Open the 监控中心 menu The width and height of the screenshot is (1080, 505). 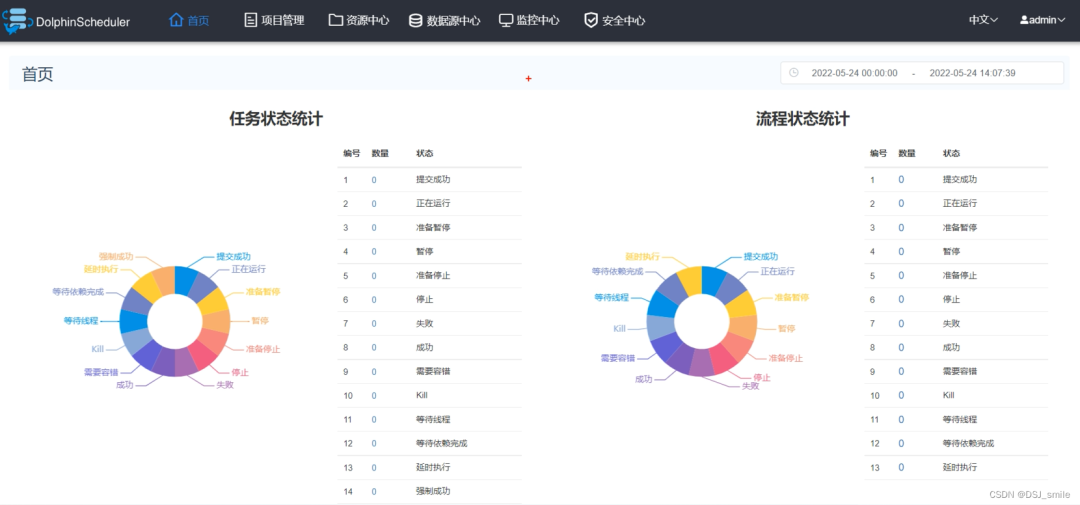[x=529, y=21]
